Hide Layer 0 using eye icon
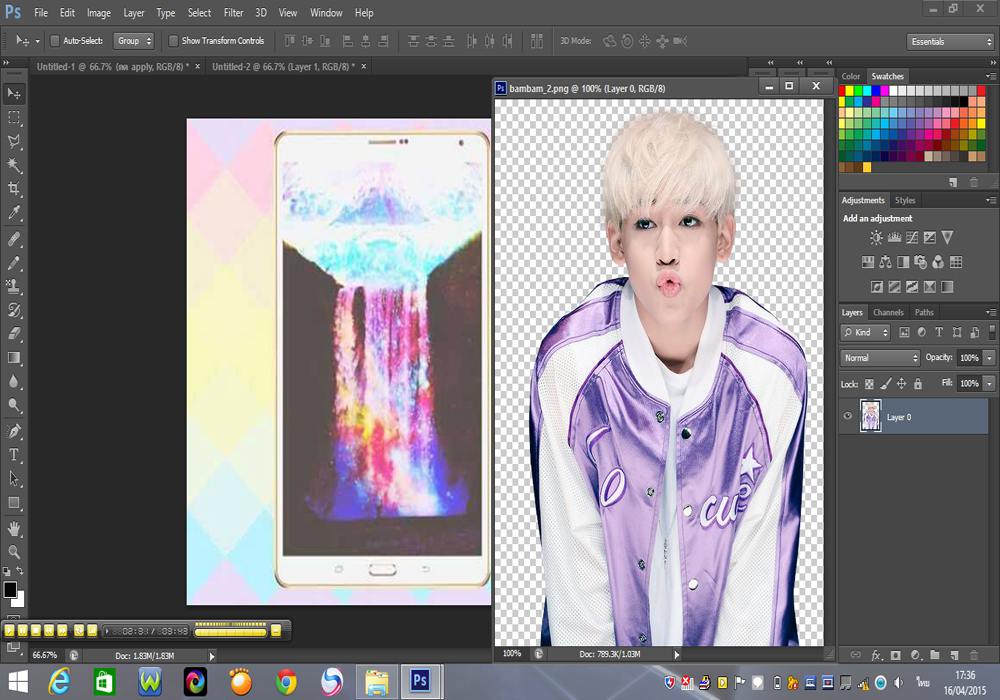 click(848, 417)
